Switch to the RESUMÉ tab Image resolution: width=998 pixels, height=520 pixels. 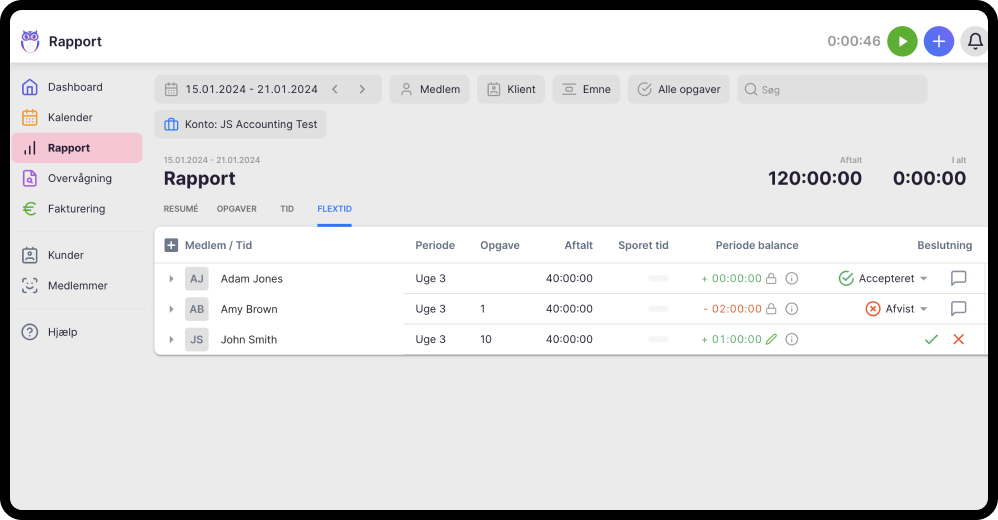[181, 209]
